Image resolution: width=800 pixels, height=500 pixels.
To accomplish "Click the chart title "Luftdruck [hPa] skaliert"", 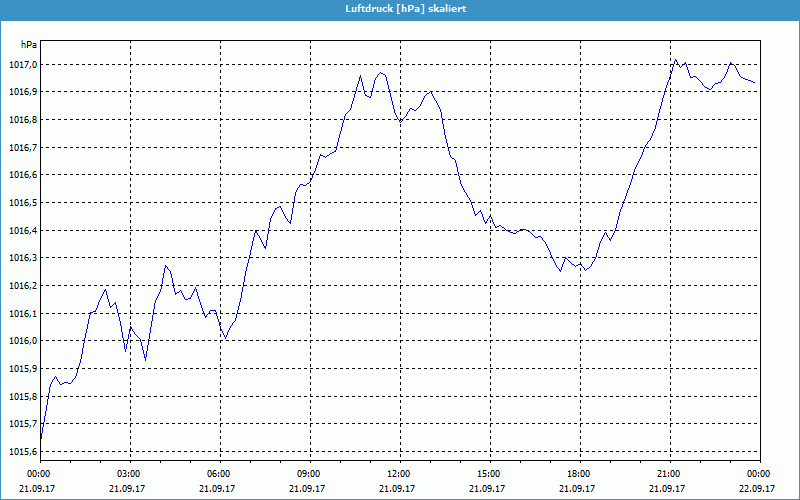I will click(x=399, y=8).
